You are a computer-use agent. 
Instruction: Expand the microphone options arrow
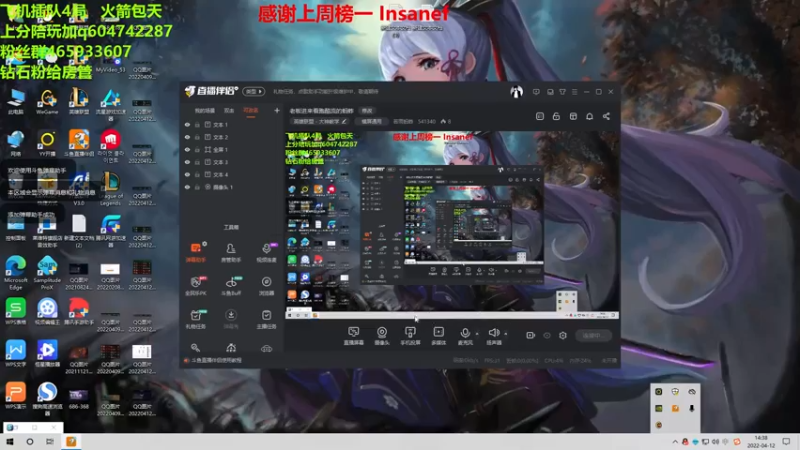point(477,334)
